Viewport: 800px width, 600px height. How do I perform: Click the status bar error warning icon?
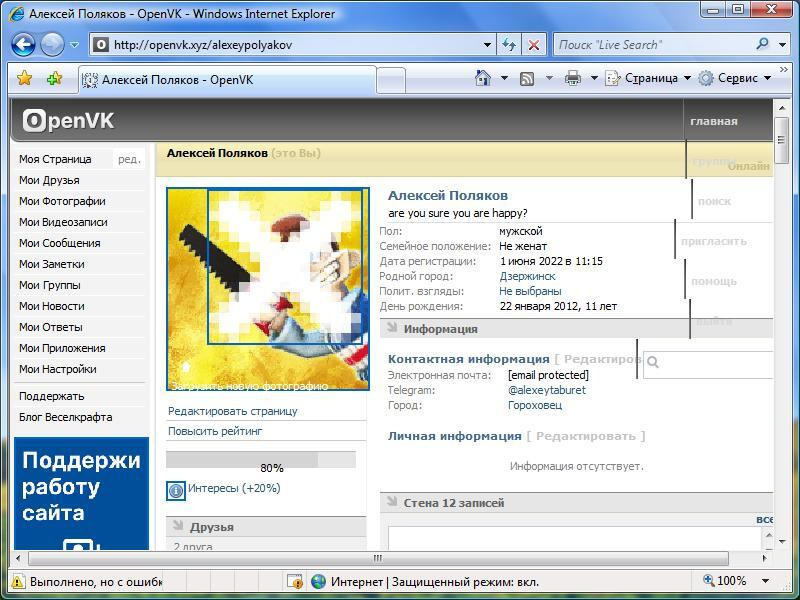17,581
